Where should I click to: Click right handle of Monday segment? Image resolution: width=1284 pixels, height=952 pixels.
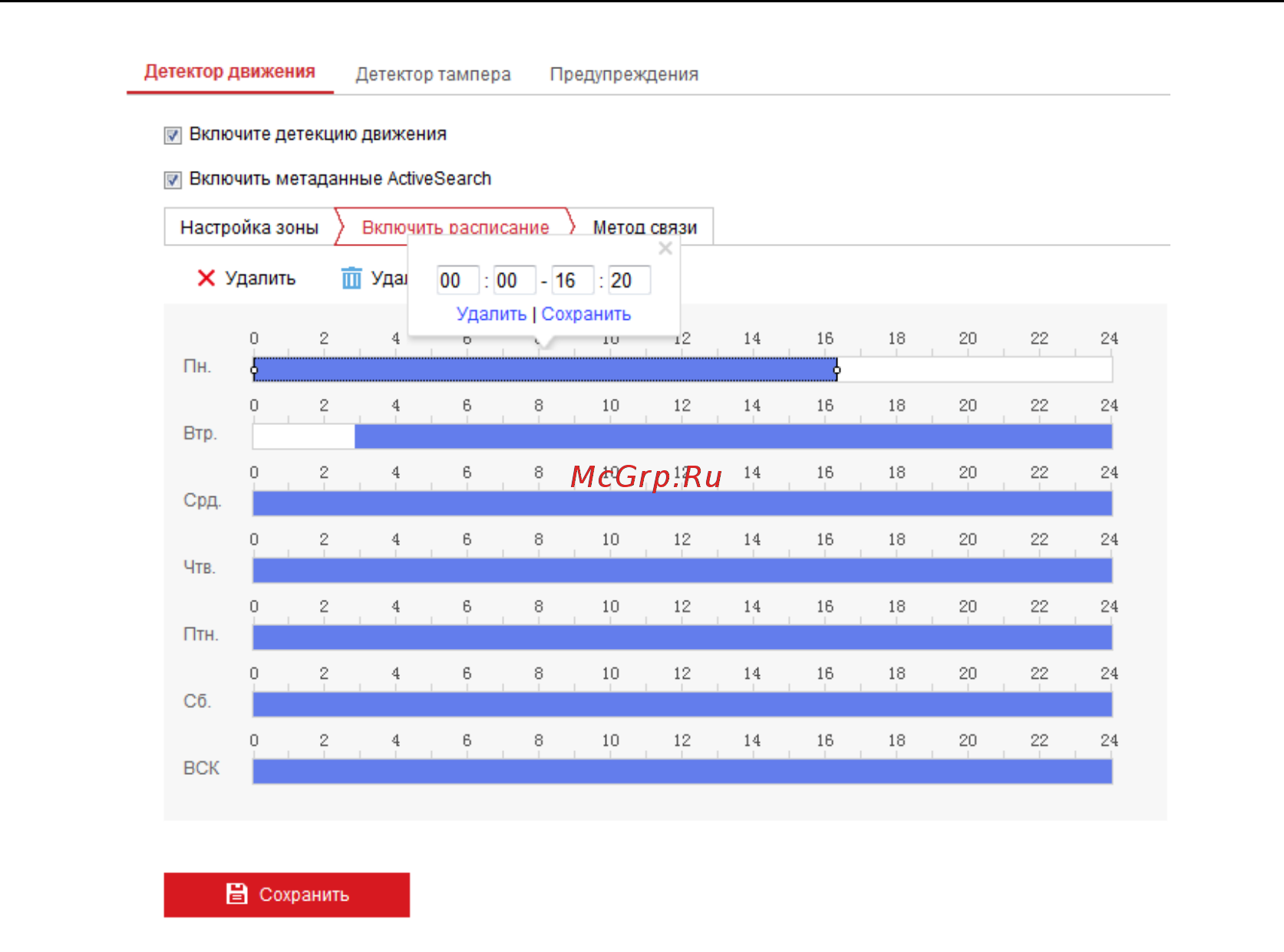click(837, 370)
